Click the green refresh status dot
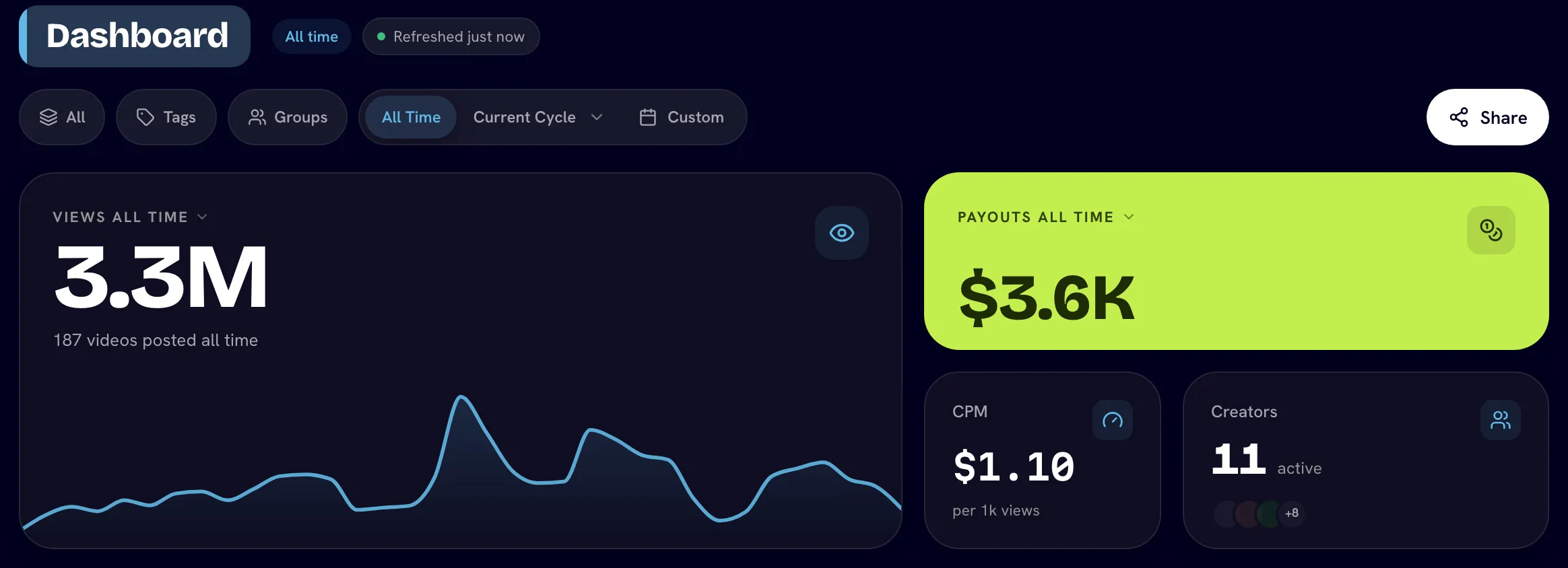Image resolution: width=1568 pixels, height=568 pixels. (381, 36)
